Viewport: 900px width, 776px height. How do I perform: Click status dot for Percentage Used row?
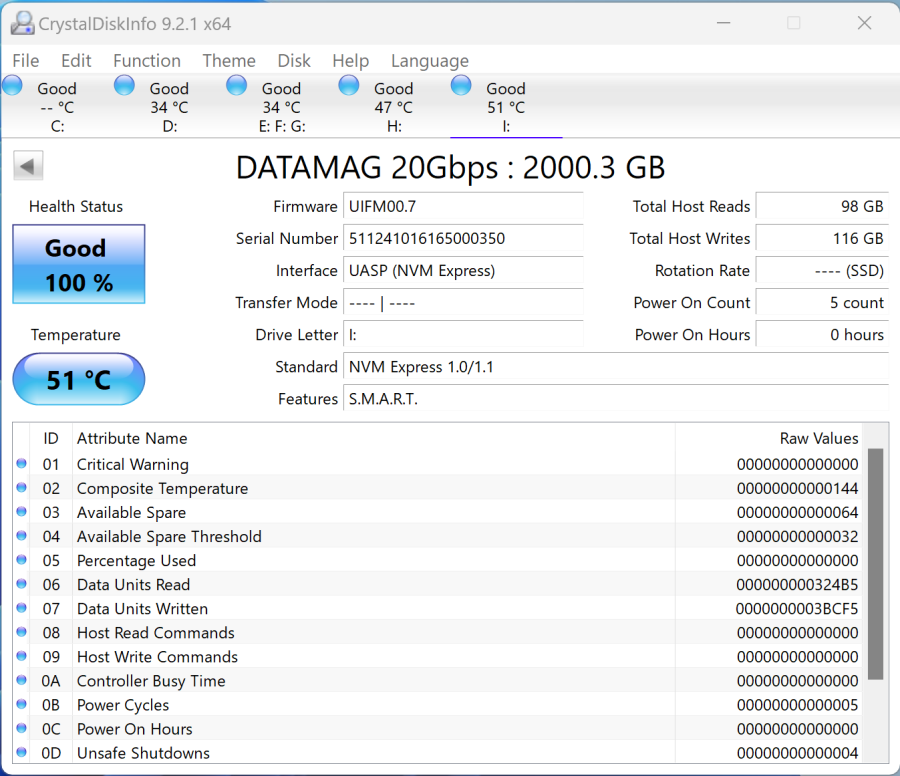pos(22,560)
